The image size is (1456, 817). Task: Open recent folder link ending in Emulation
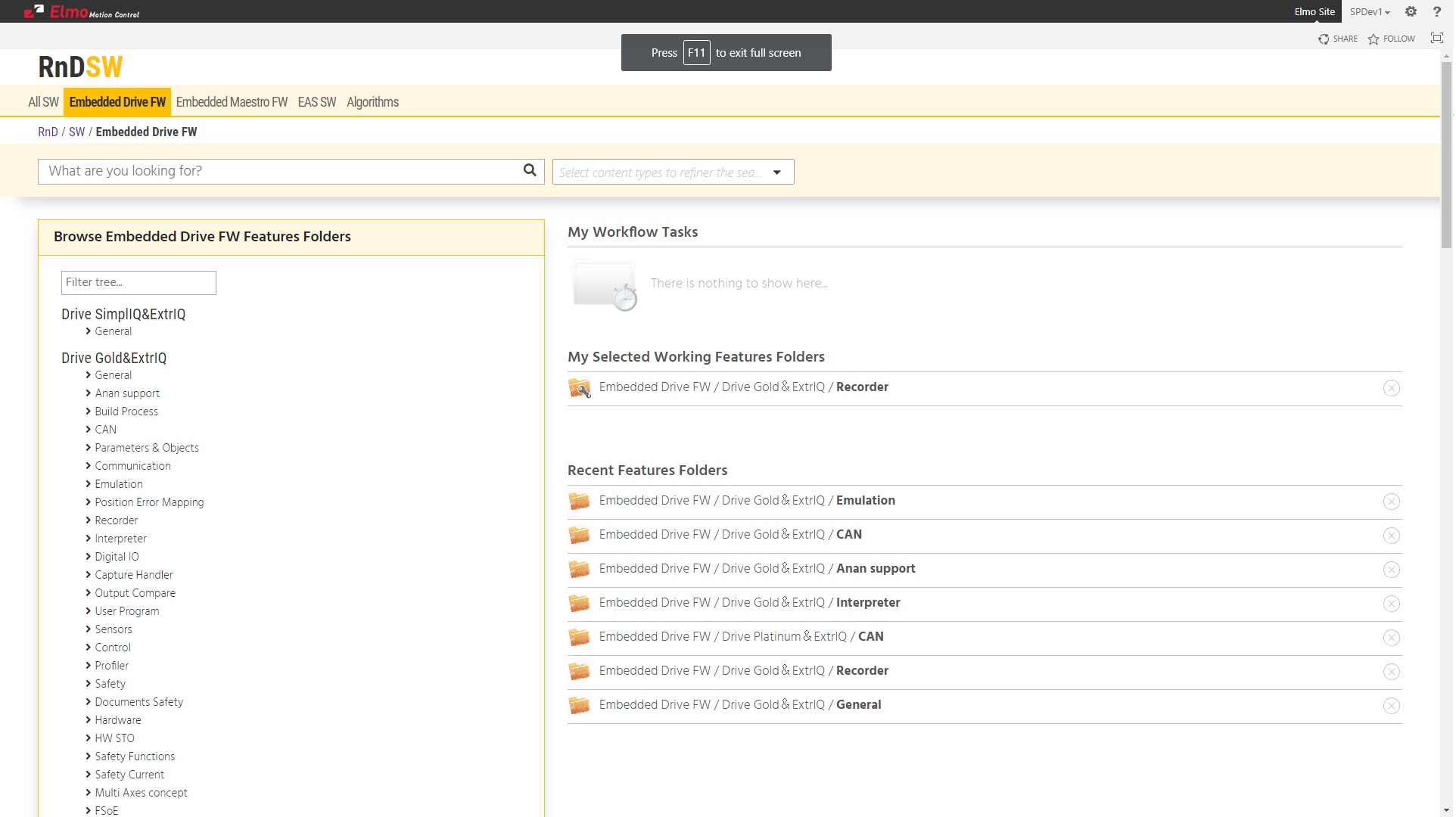[x=747, y=500]
